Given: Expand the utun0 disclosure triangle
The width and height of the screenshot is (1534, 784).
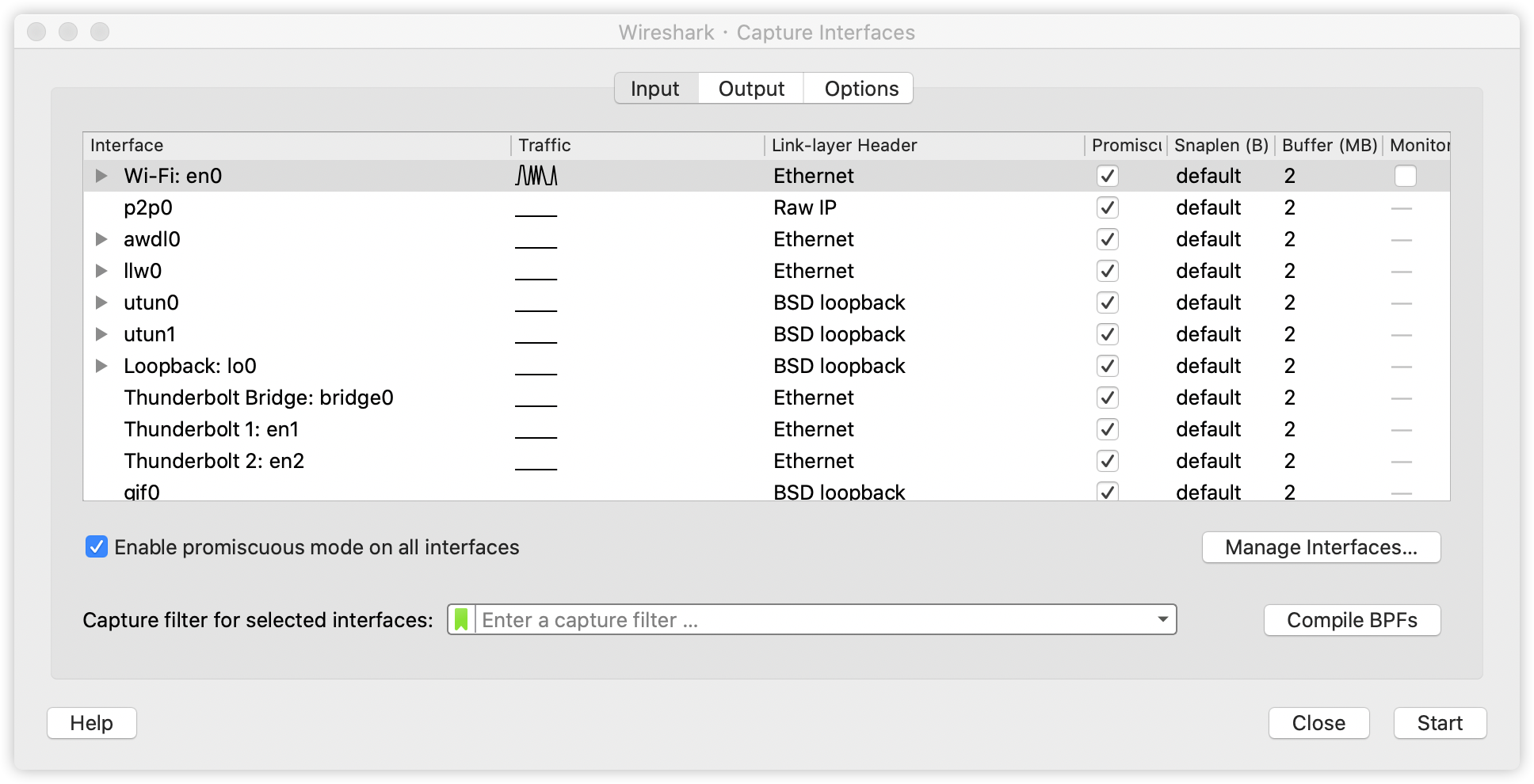Looking at the screenshot, I should (x=101, y=303).
